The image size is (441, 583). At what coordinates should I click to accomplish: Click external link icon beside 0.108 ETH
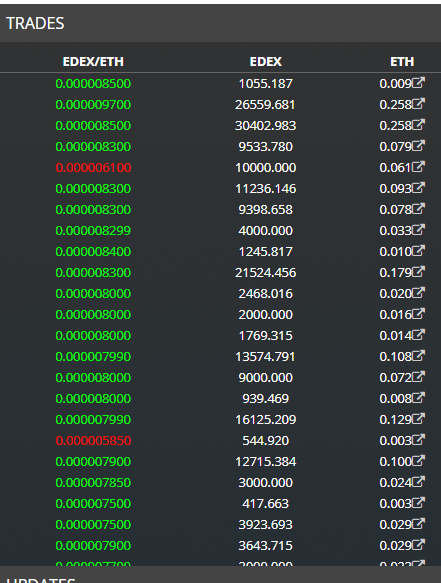(x=418, y=356)
